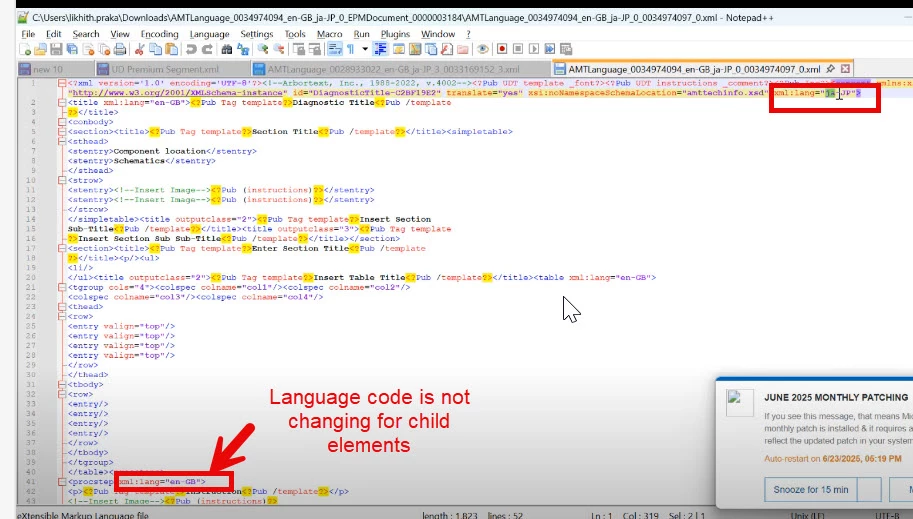The image size is (913, 519).
Task: Click the Open file folder icon
Action: pyautogui.click(x=40, y=49)
